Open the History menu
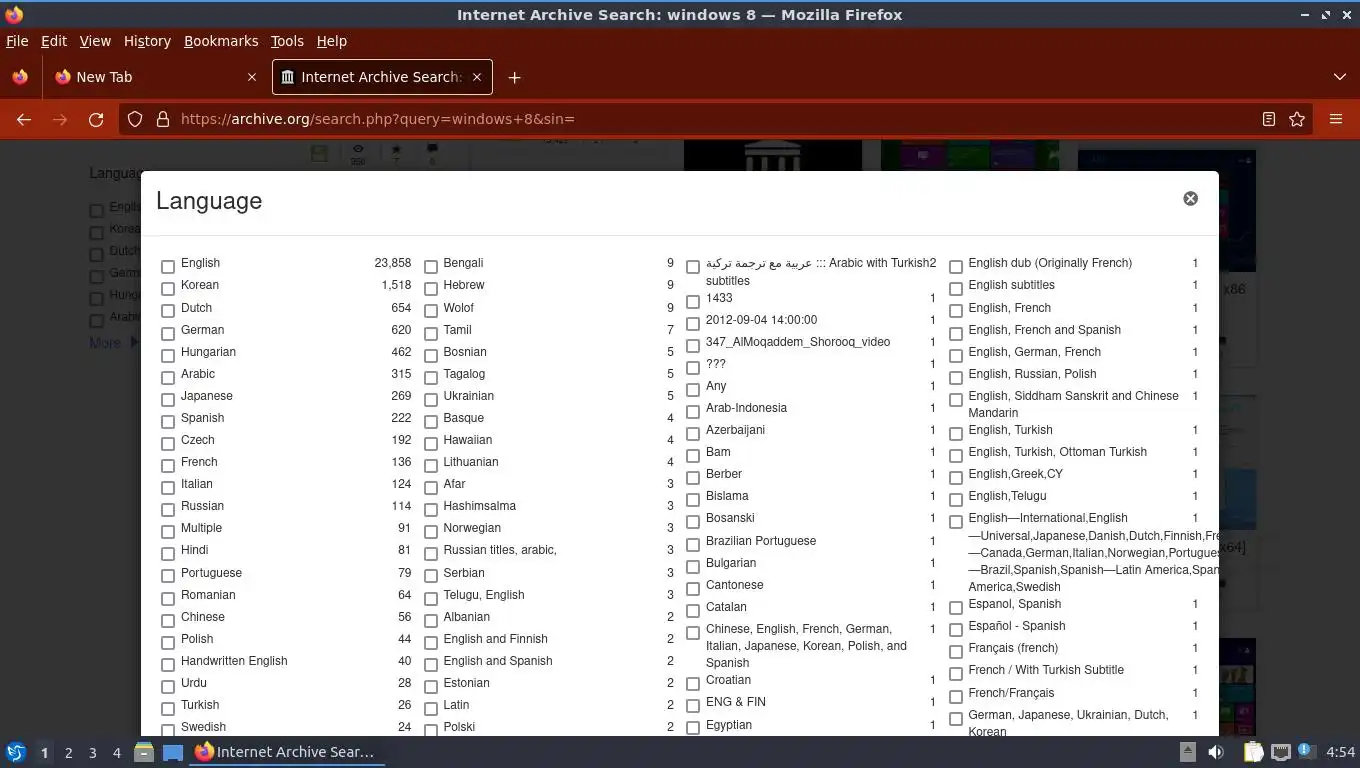This screenshot has width=1360, height=768. tap(147, 41)
